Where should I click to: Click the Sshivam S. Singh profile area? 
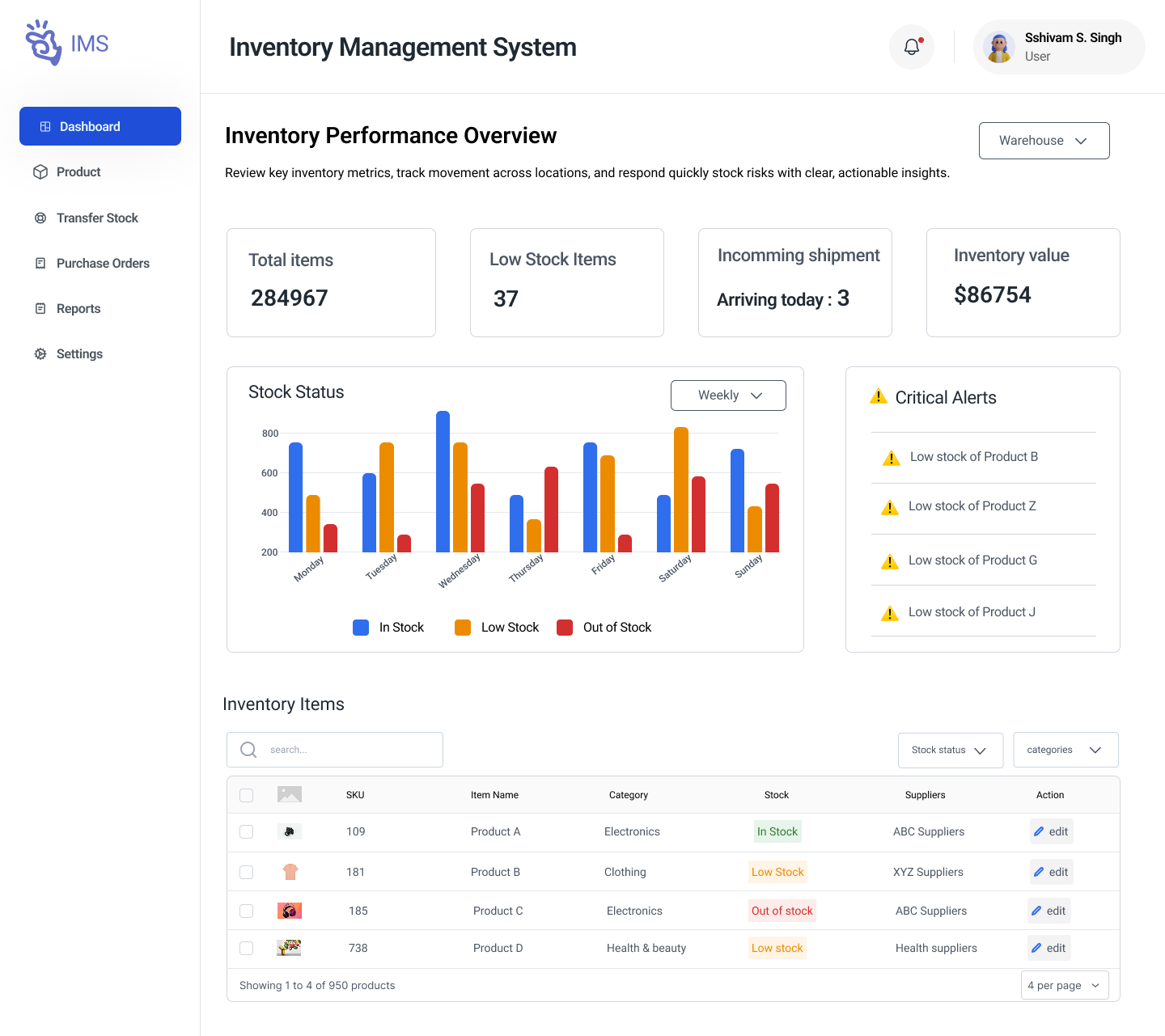click(1058, 46)
